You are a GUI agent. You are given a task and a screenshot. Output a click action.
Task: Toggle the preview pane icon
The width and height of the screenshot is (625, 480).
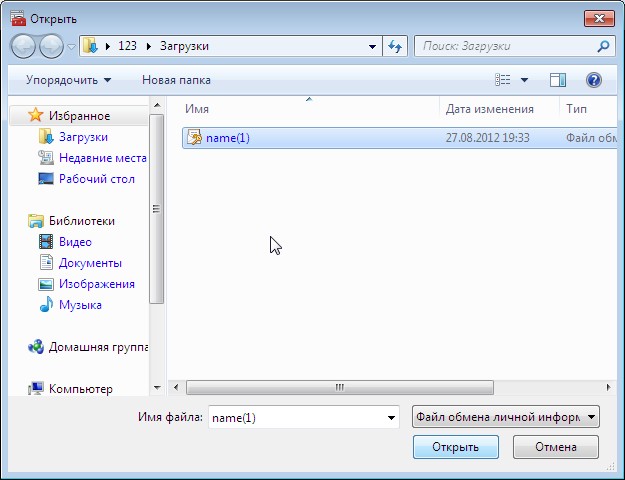(558, 80)
